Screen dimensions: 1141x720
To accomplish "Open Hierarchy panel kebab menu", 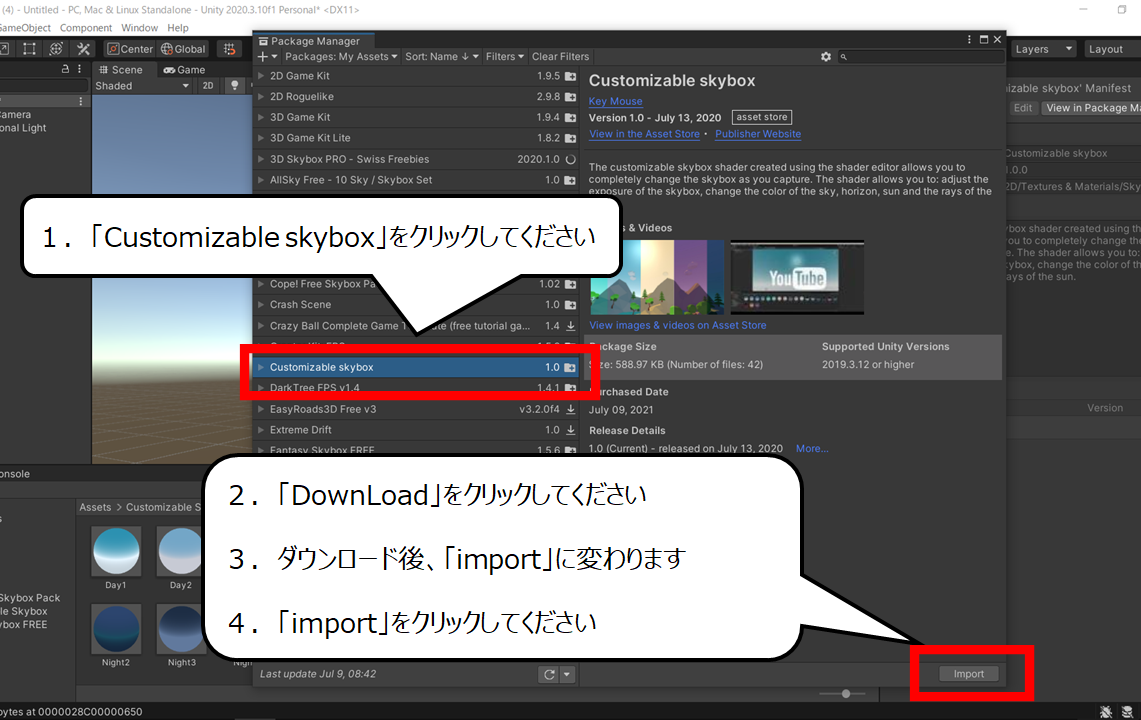I will [x=79, y=68].
